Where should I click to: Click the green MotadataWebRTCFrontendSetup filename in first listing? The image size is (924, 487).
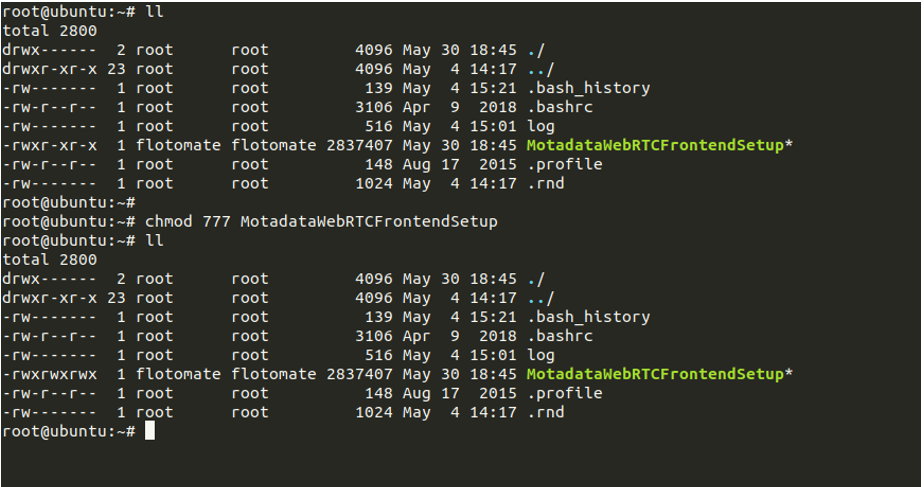point(655,145)
